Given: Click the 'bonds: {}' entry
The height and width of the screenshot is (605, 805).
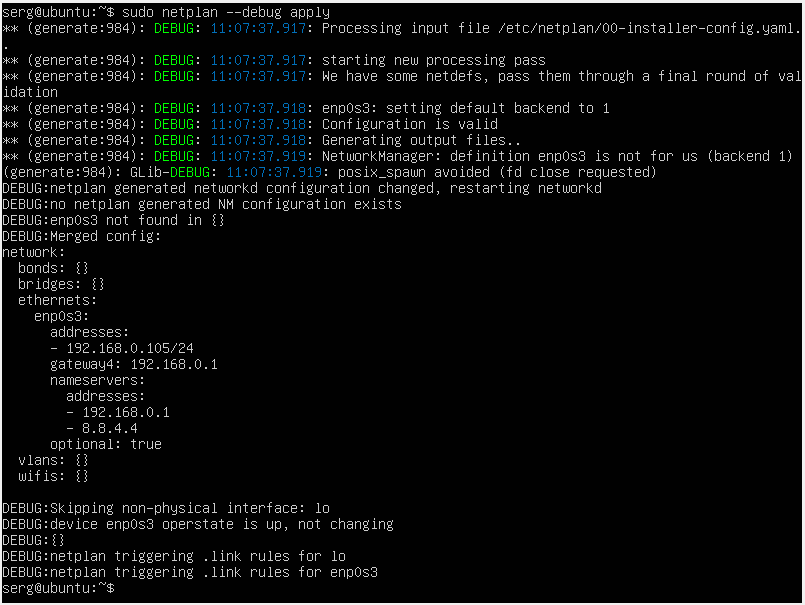Looking at the screenshot, I should 53,268.
